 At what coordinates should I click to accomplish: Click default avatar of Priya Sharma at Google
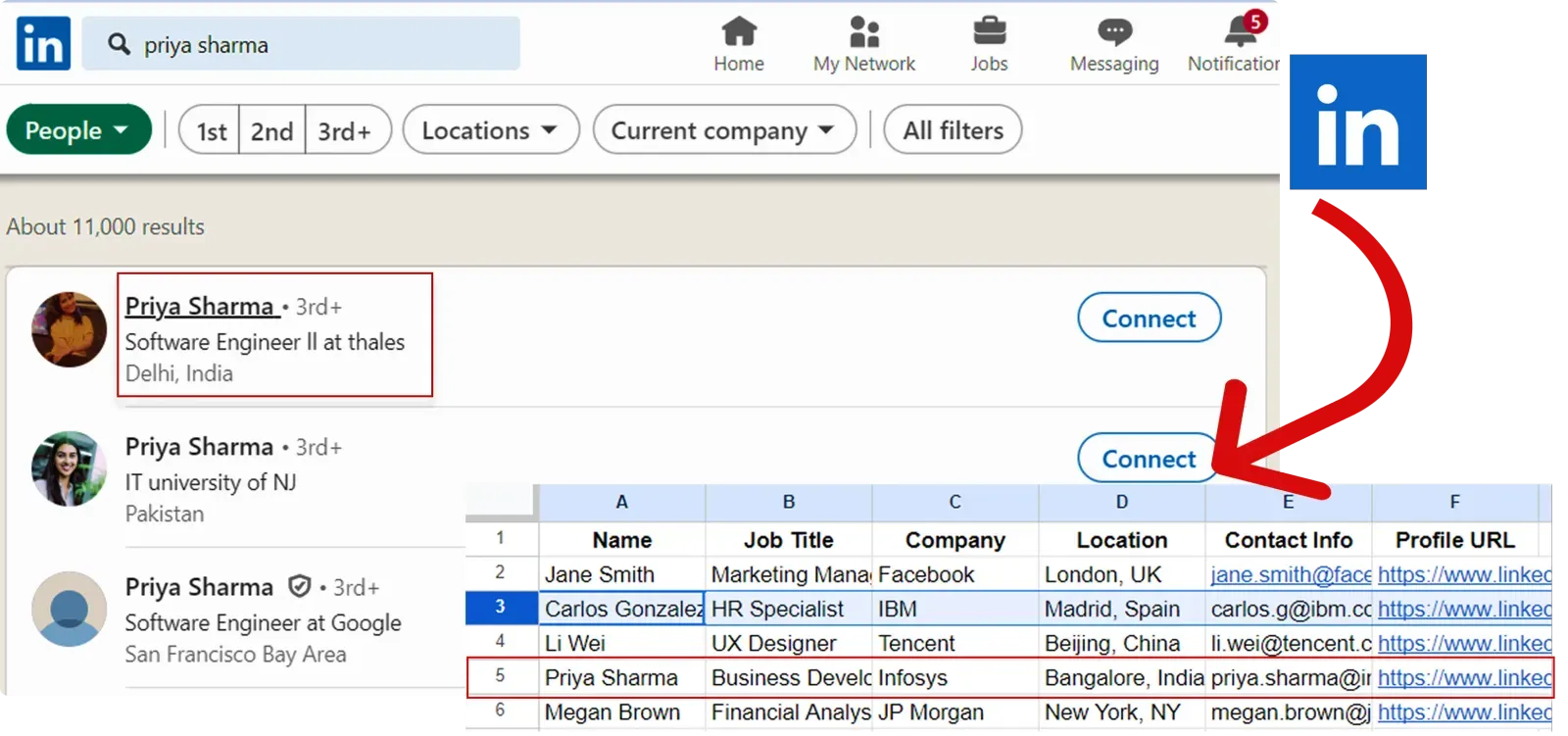point(69,609)
